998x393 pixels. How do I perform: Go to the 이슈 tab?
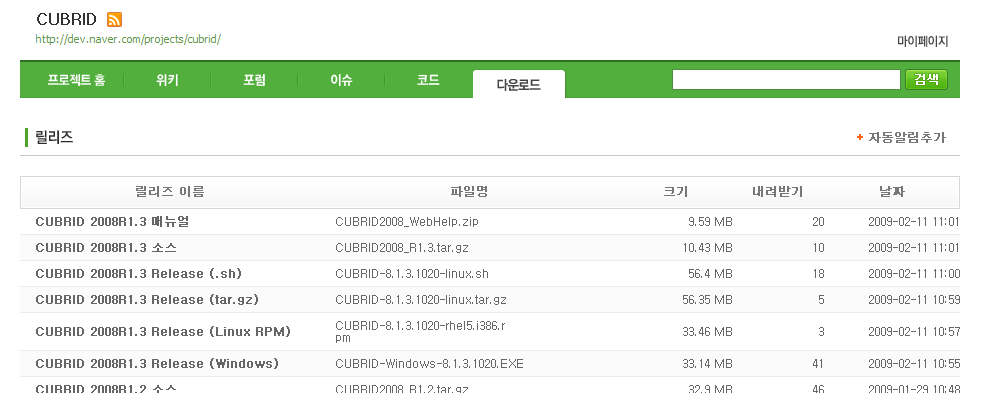341,80
